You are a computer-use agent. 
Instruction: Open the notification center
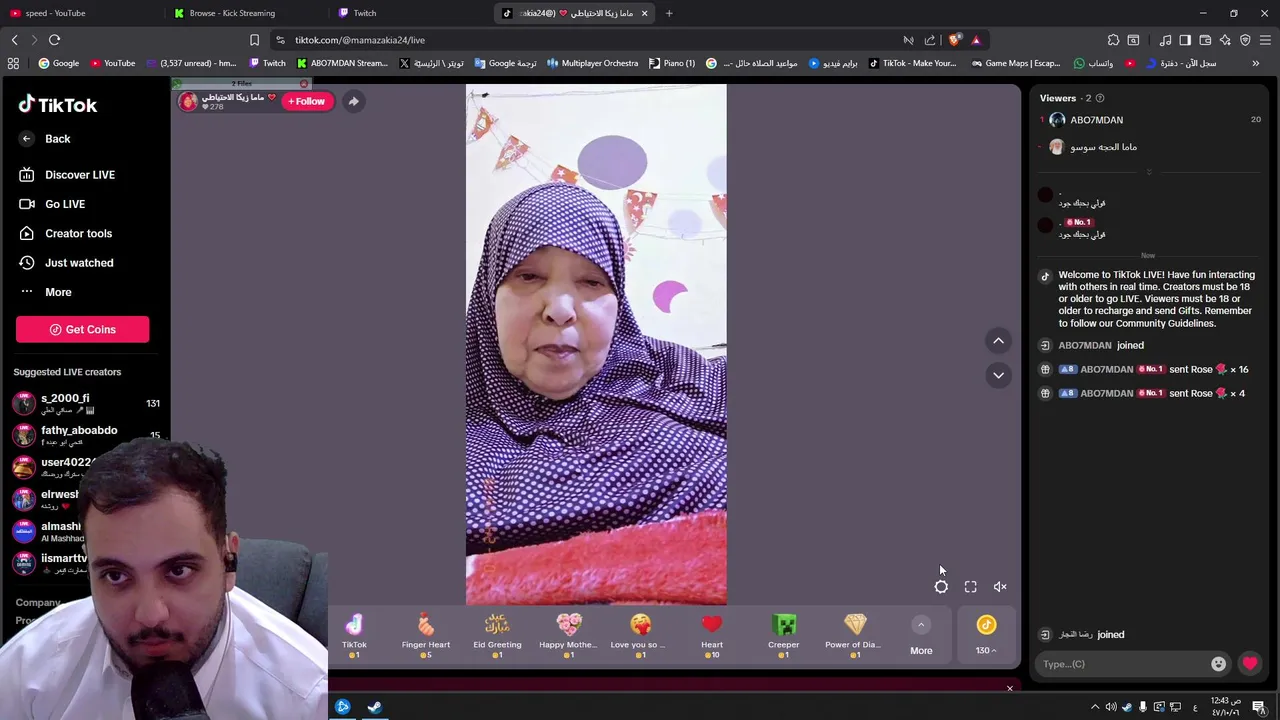click(x=1259, y=707)
